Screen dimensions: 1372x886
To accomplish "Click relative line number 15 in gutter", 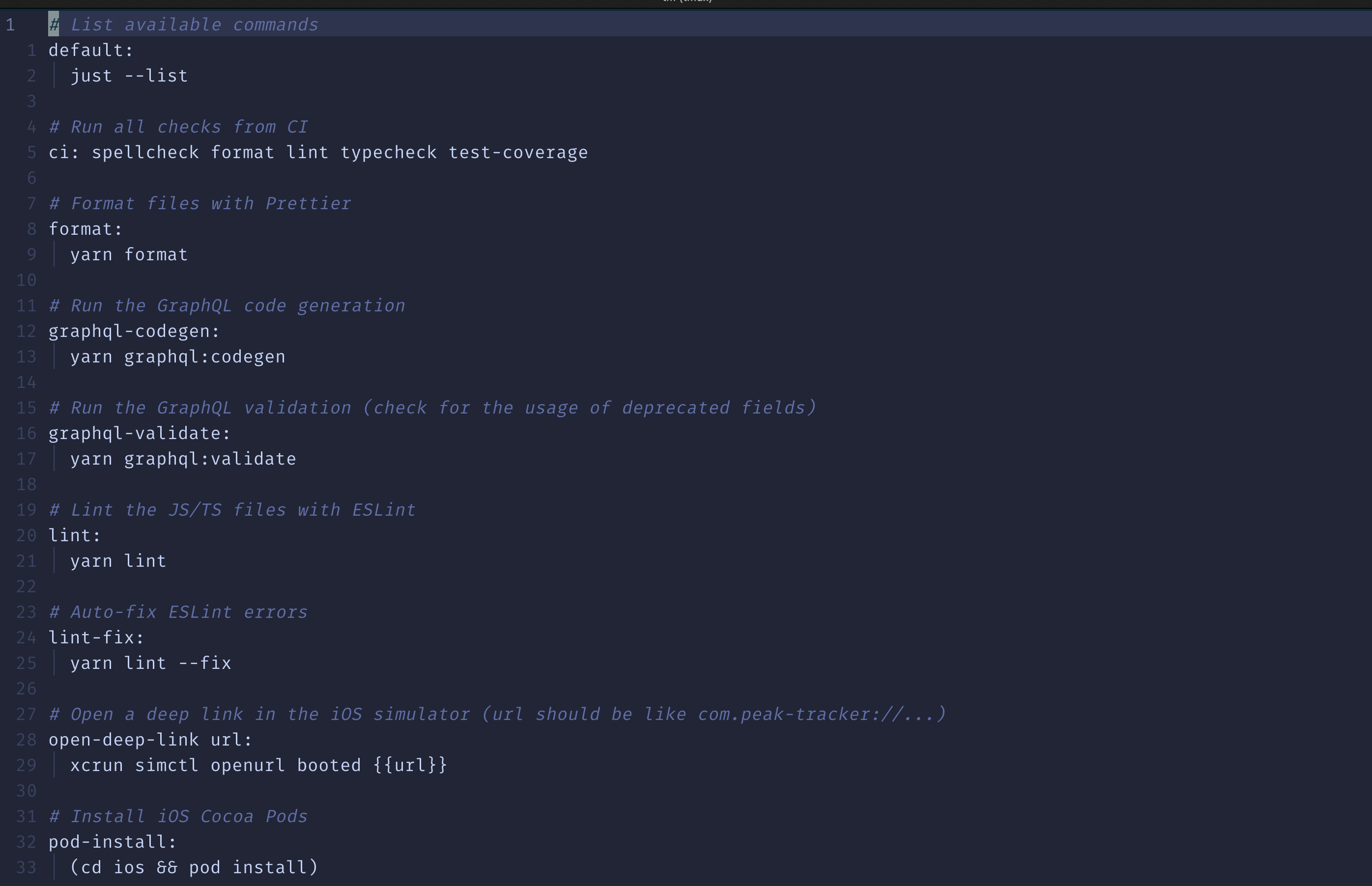I will pyautogui.click(x=27, y=408).
